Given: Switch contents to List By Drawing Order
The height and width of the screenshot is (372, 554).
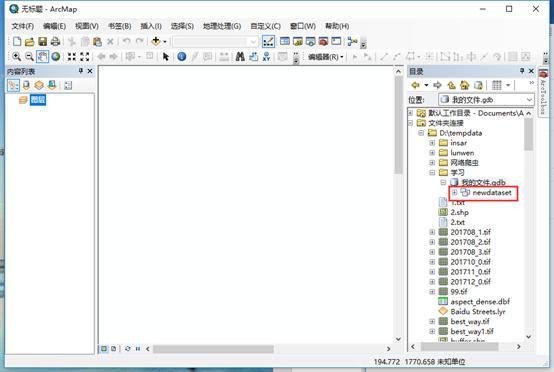Looking at the screenshot, I should tap(13, 85).
